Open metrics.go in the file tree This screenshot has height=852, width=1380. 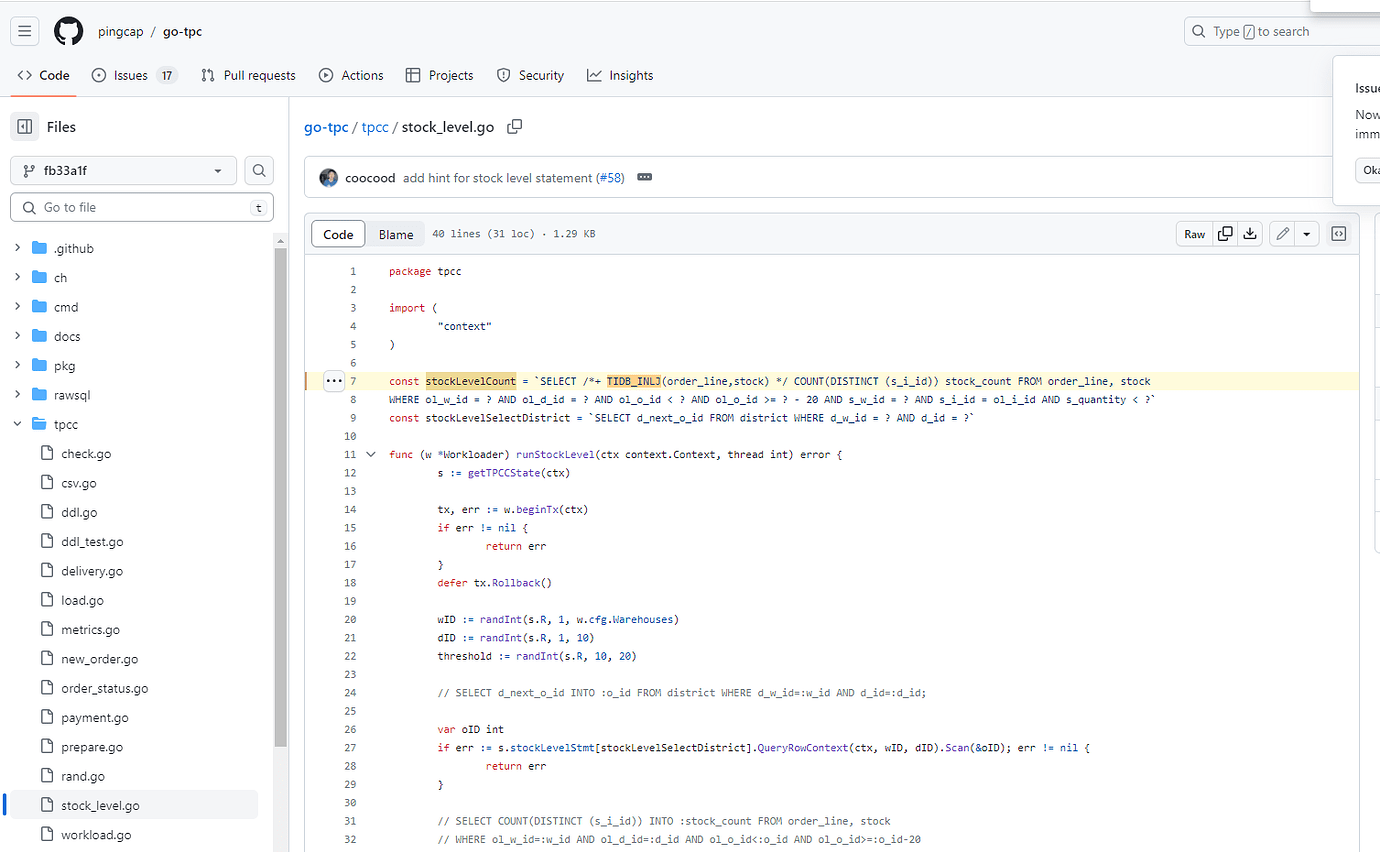(x=90, y=629)
